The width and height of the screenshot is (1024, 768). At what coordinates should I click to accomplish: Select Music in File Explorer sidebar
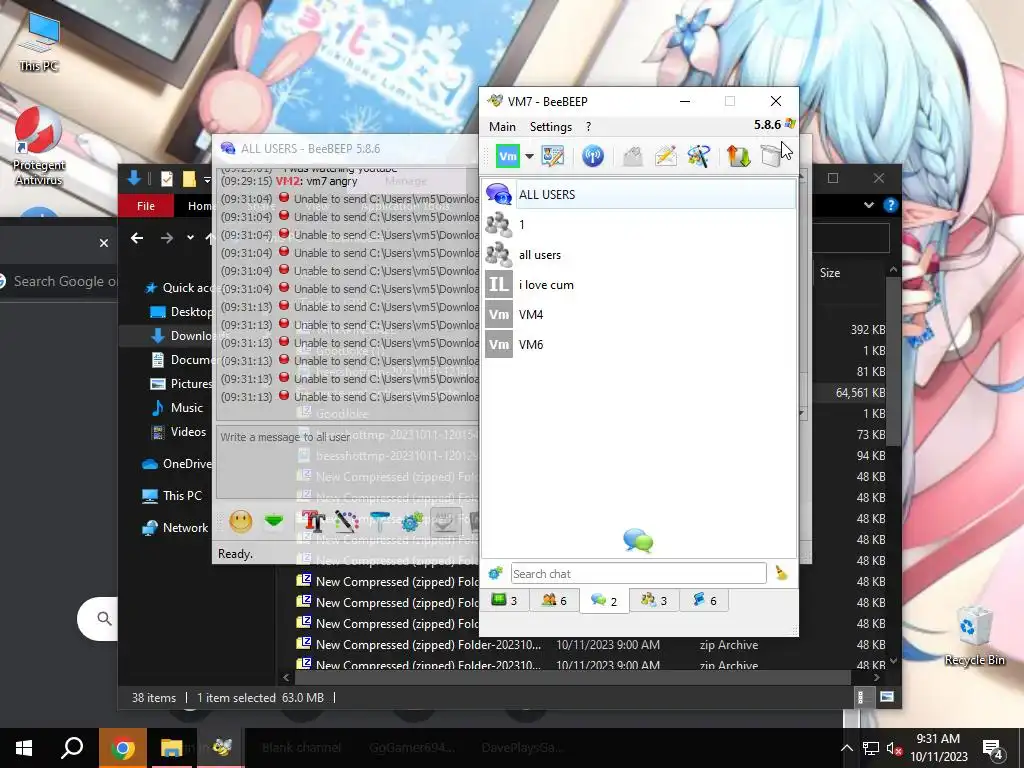[177, 408]
